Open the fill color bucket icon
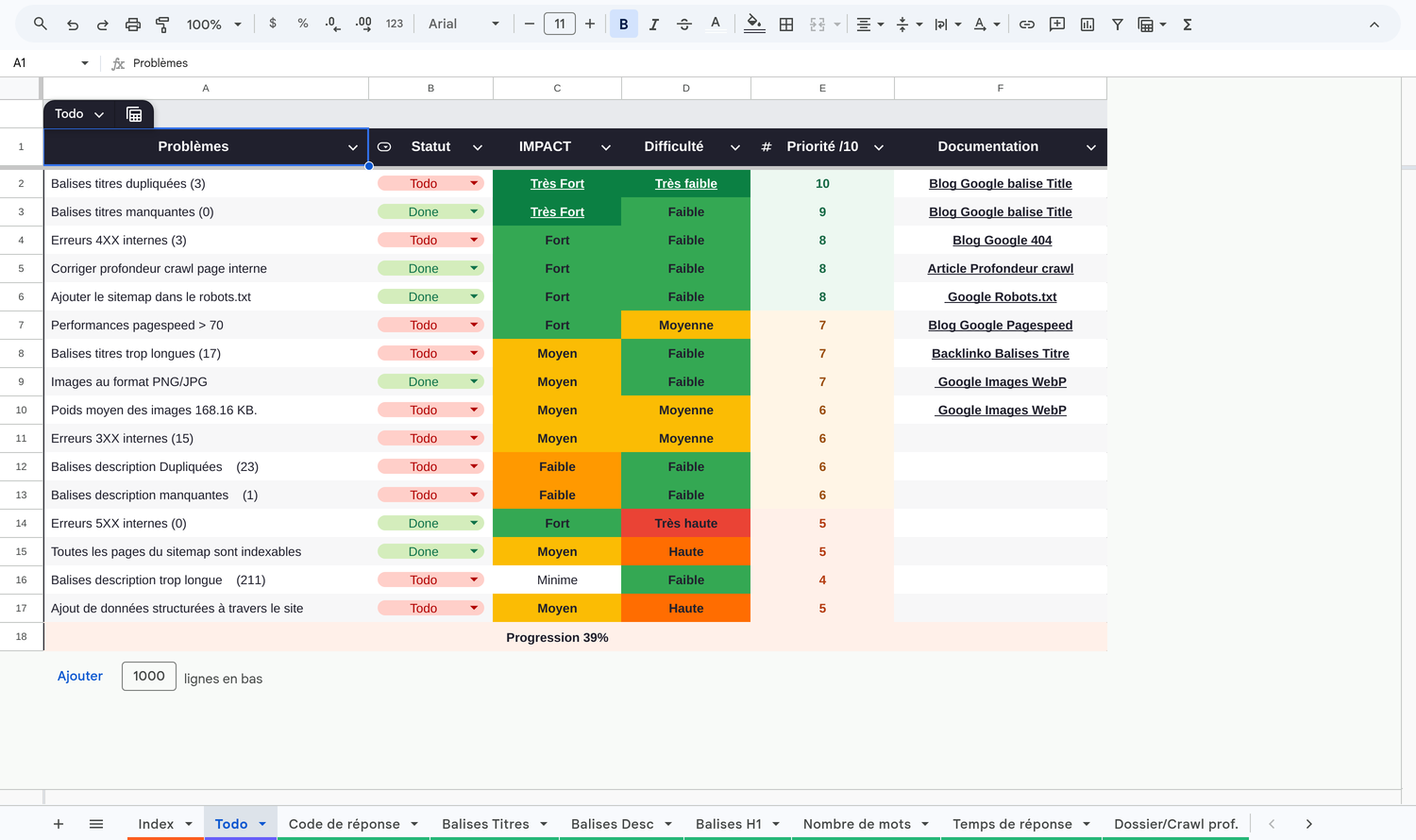The height and width of the screenshot is (840, 1416). tap(754, 25)
